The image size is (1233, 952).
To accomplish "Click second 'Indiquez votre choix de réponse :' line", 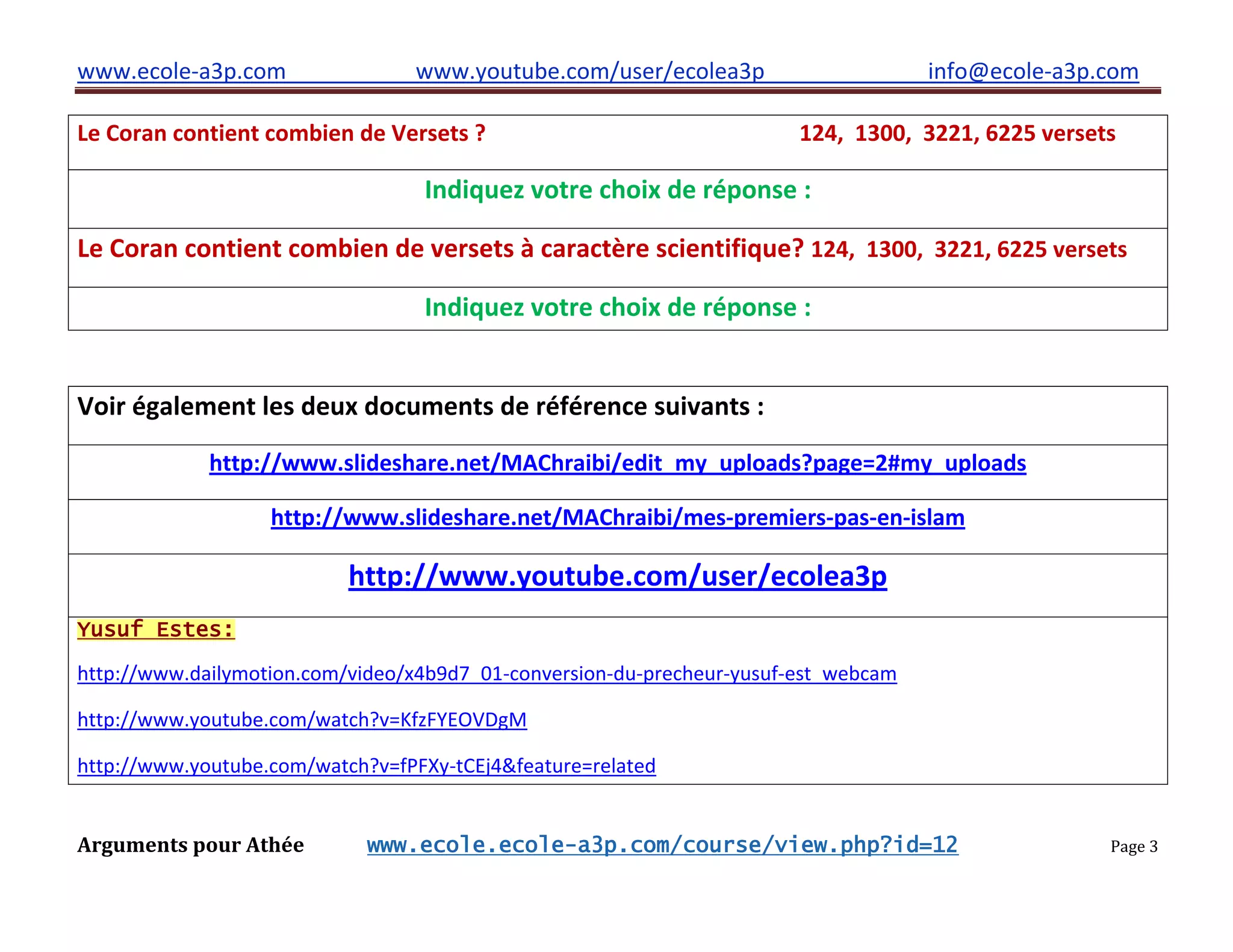I will 618,308.
